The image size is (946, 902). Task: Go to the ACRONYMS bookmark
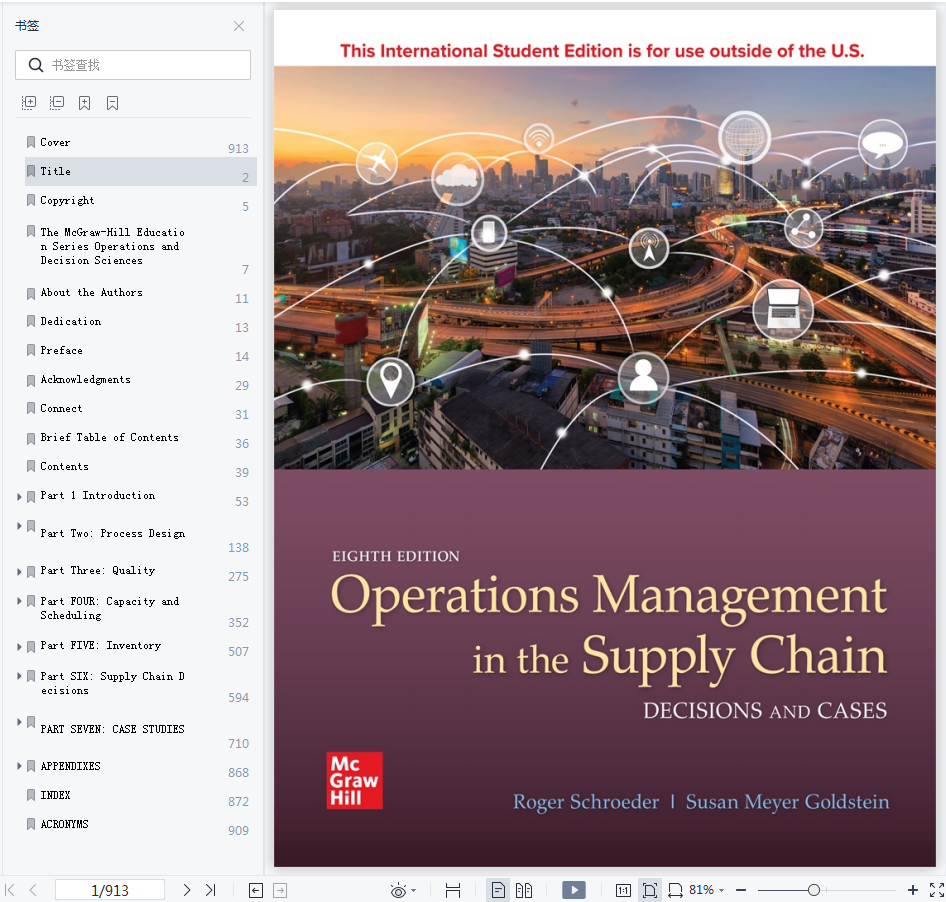65,824
